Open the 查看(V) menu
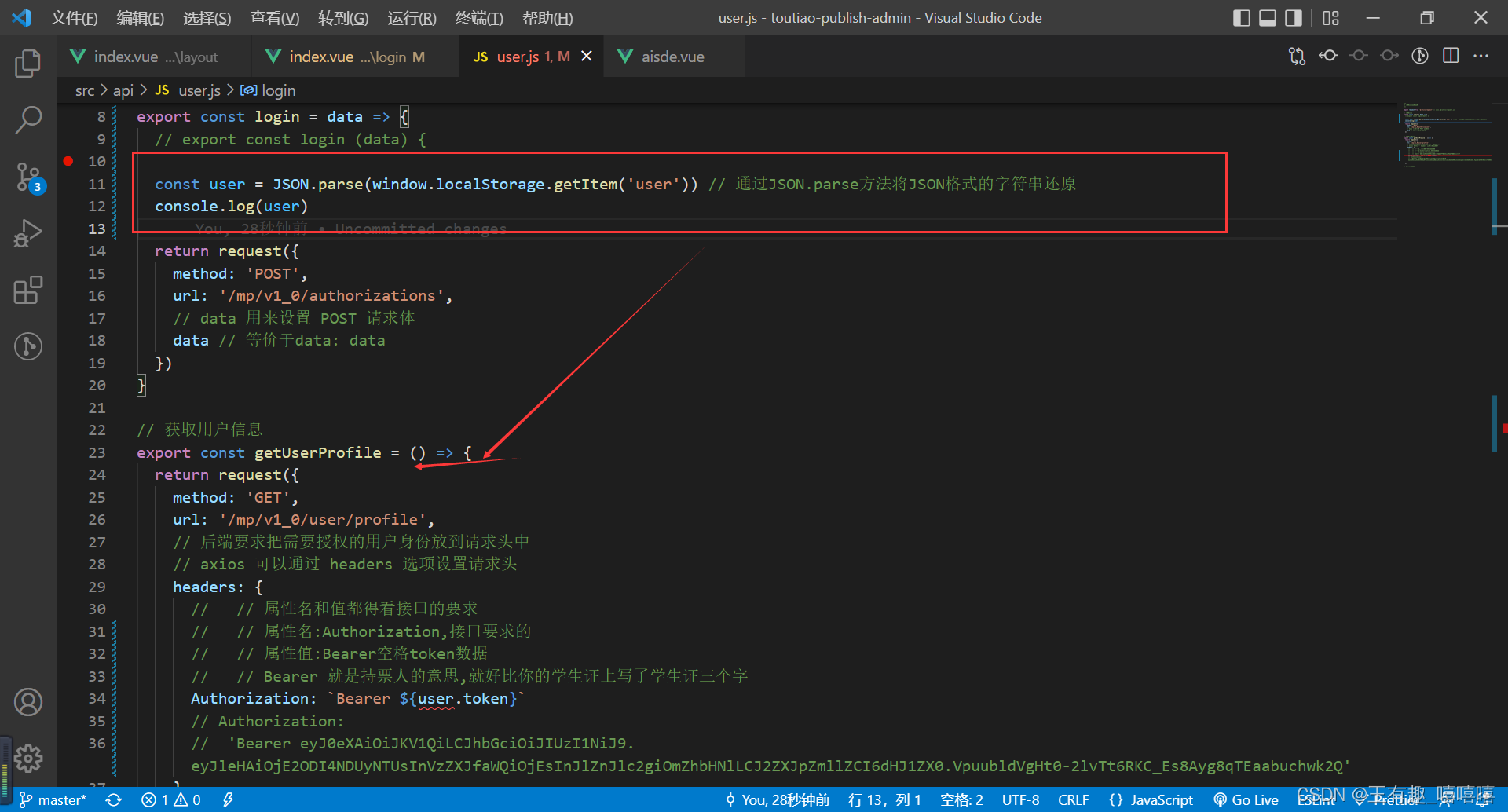 (x=274, y=18)
